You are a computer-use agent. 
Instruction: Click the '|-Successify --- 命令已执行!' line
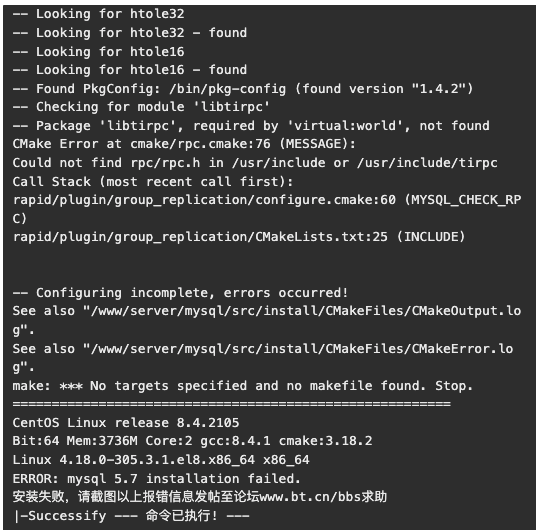tap(131, 516)
